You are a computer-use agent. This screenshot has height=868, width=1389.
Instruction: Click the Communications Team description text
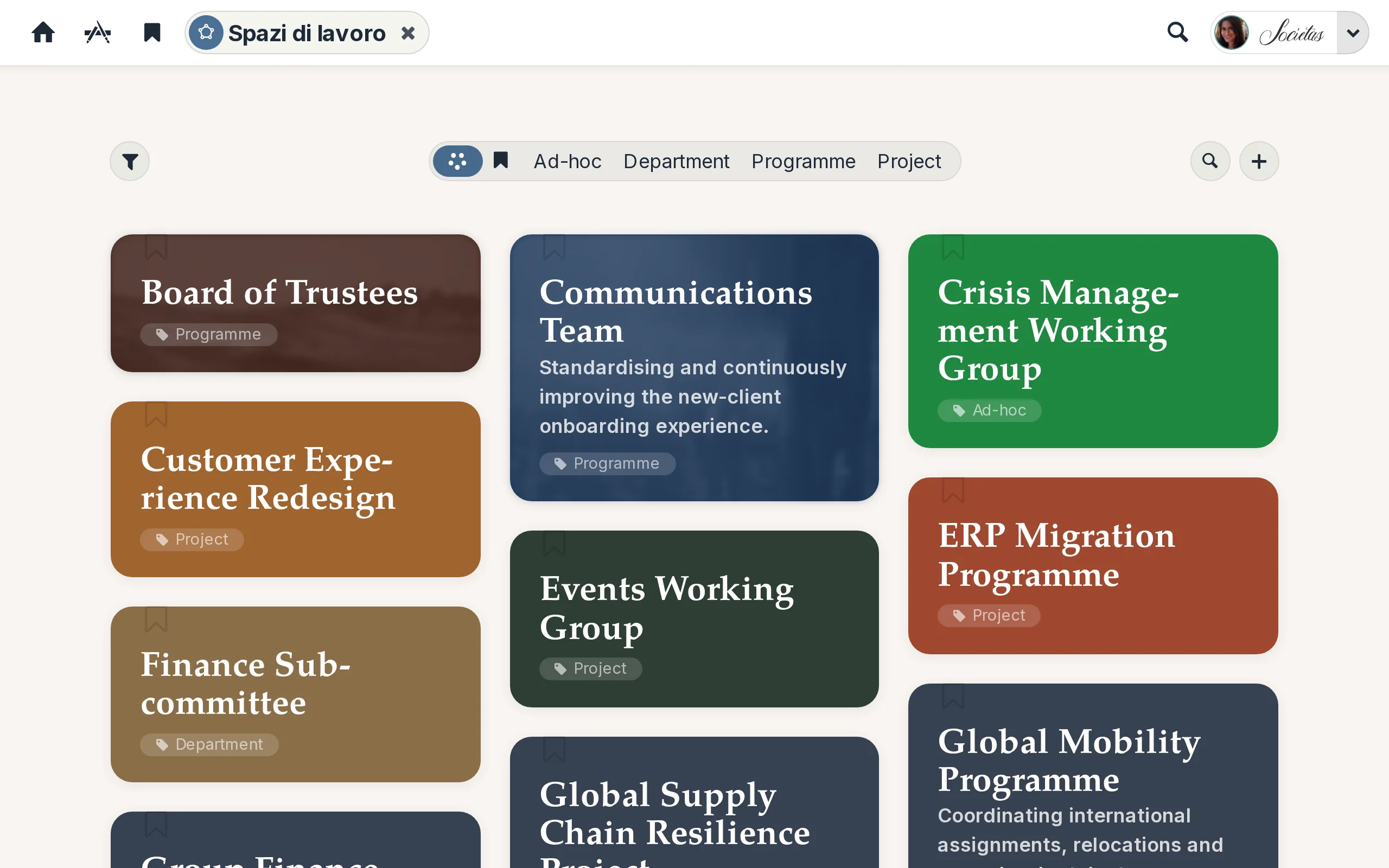693,397
